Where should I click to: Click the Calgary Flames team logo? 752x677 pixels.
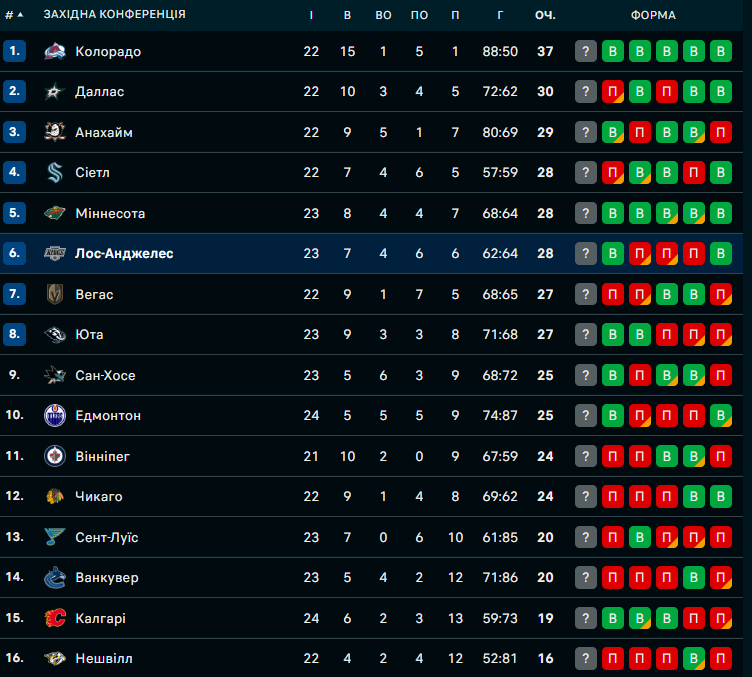55,618
